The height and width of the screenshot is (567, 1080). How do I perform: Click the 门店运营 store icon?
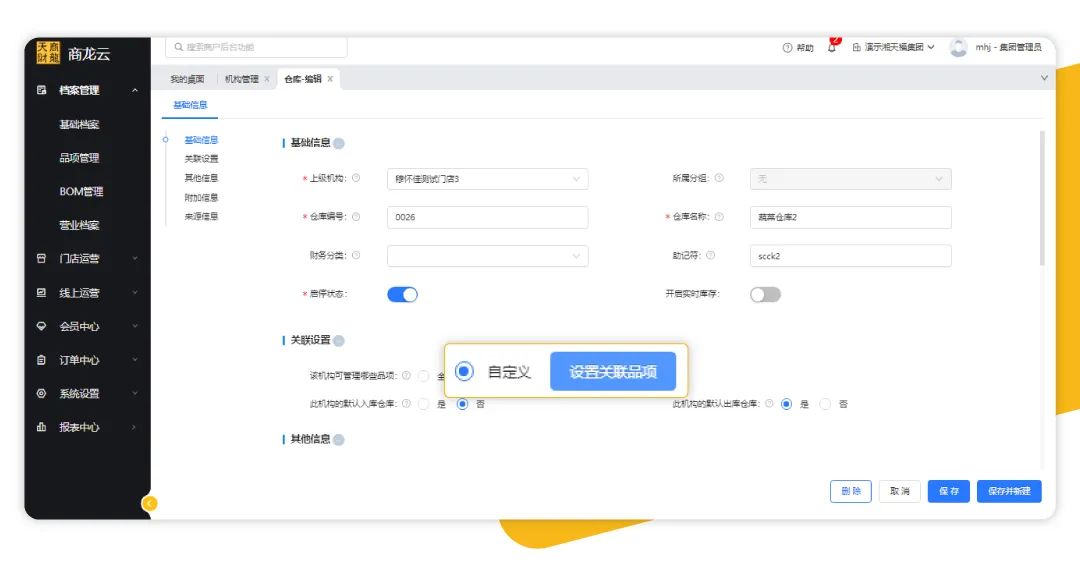pos(41,259)
